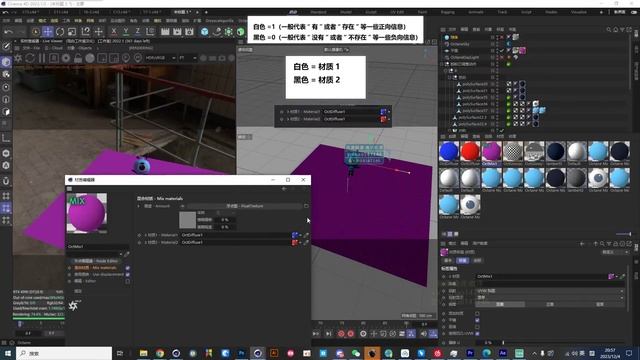
Task: Click the MIX material preview thumbnail
Action: point(87,213)
